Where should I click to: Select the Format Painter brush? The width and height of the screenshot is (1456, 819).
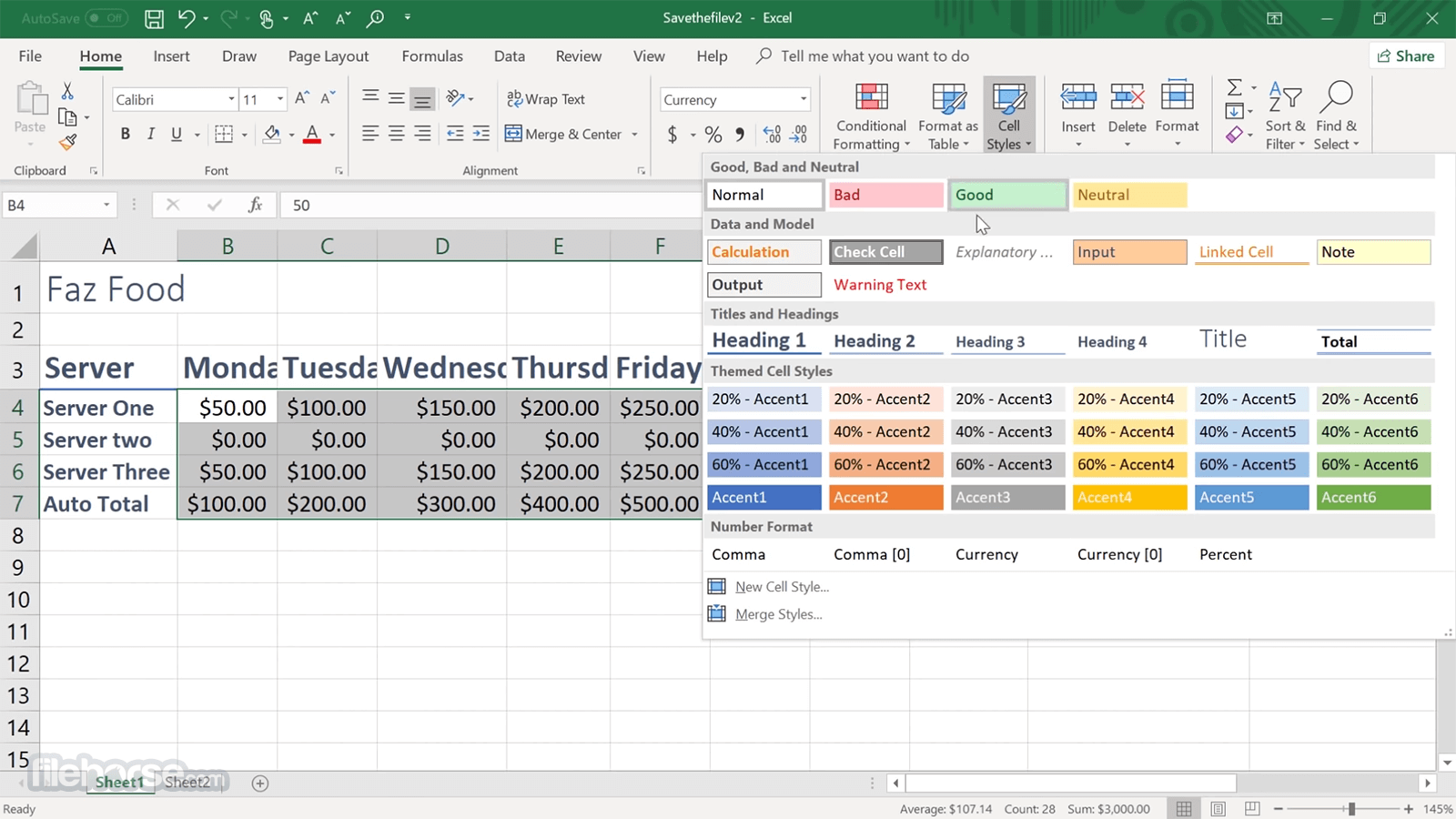tap(67, 142)
